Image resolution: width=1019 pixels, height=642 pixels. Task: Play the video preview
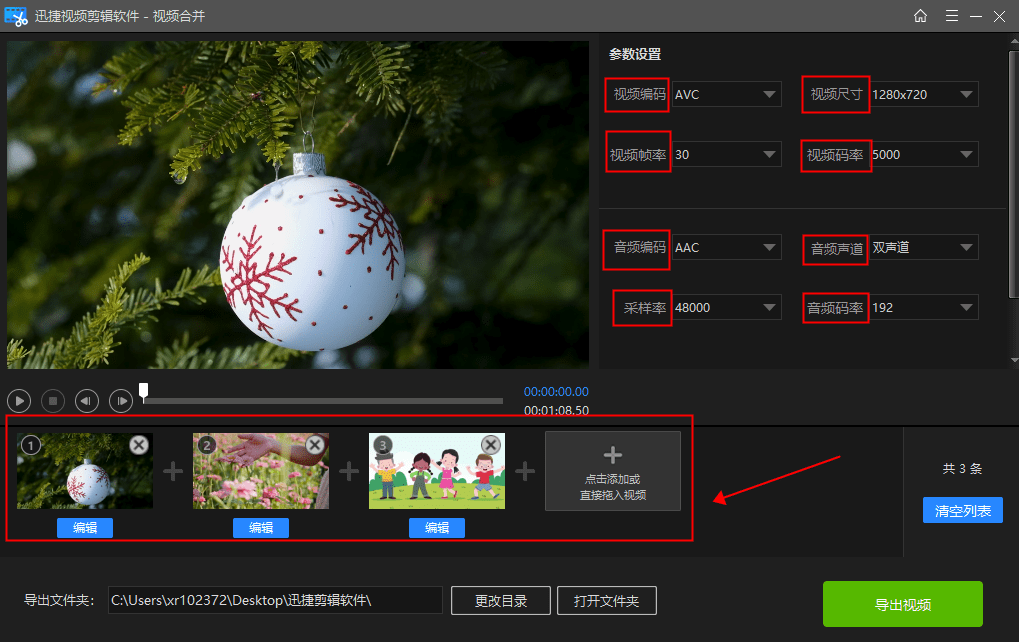19,401
